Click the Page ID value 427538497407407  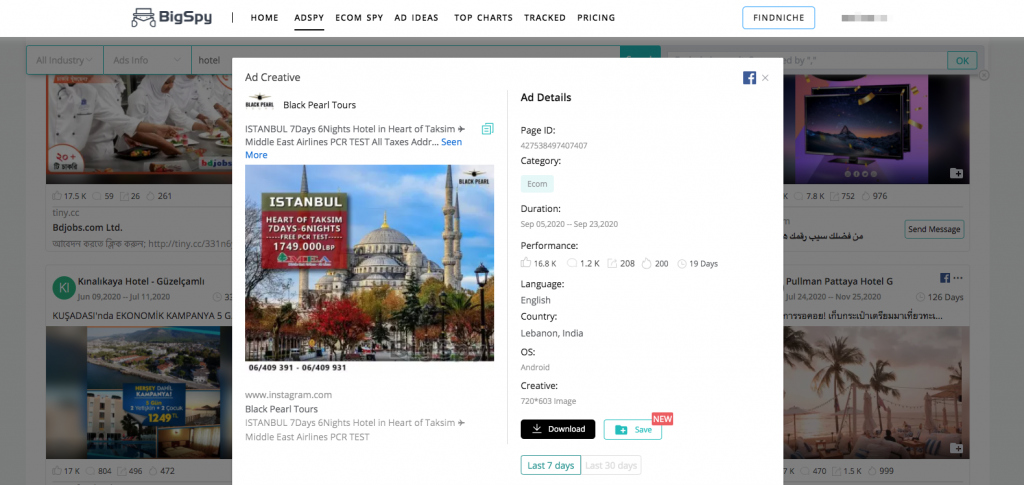[554, 146]
